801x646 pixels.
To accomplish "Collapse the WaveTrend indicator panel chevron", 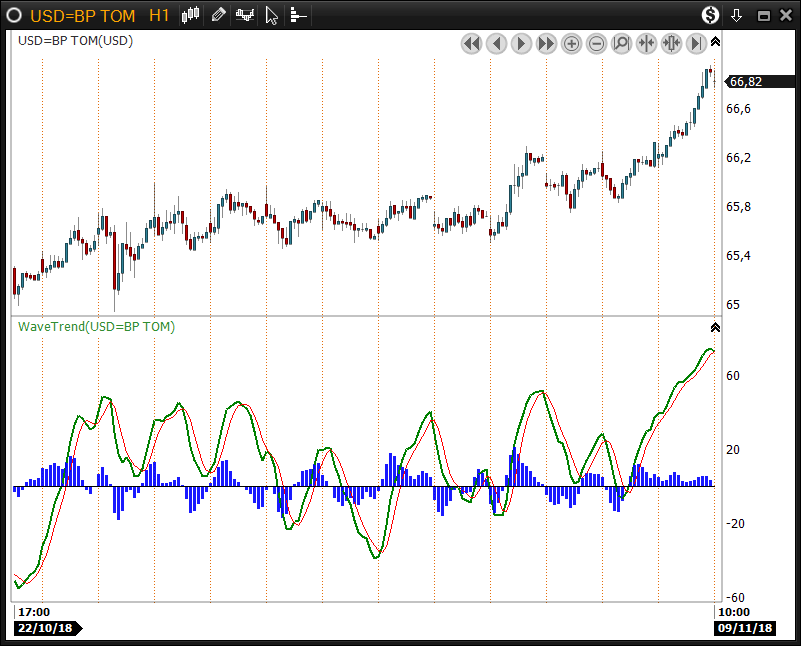I will tap(715, 327).
